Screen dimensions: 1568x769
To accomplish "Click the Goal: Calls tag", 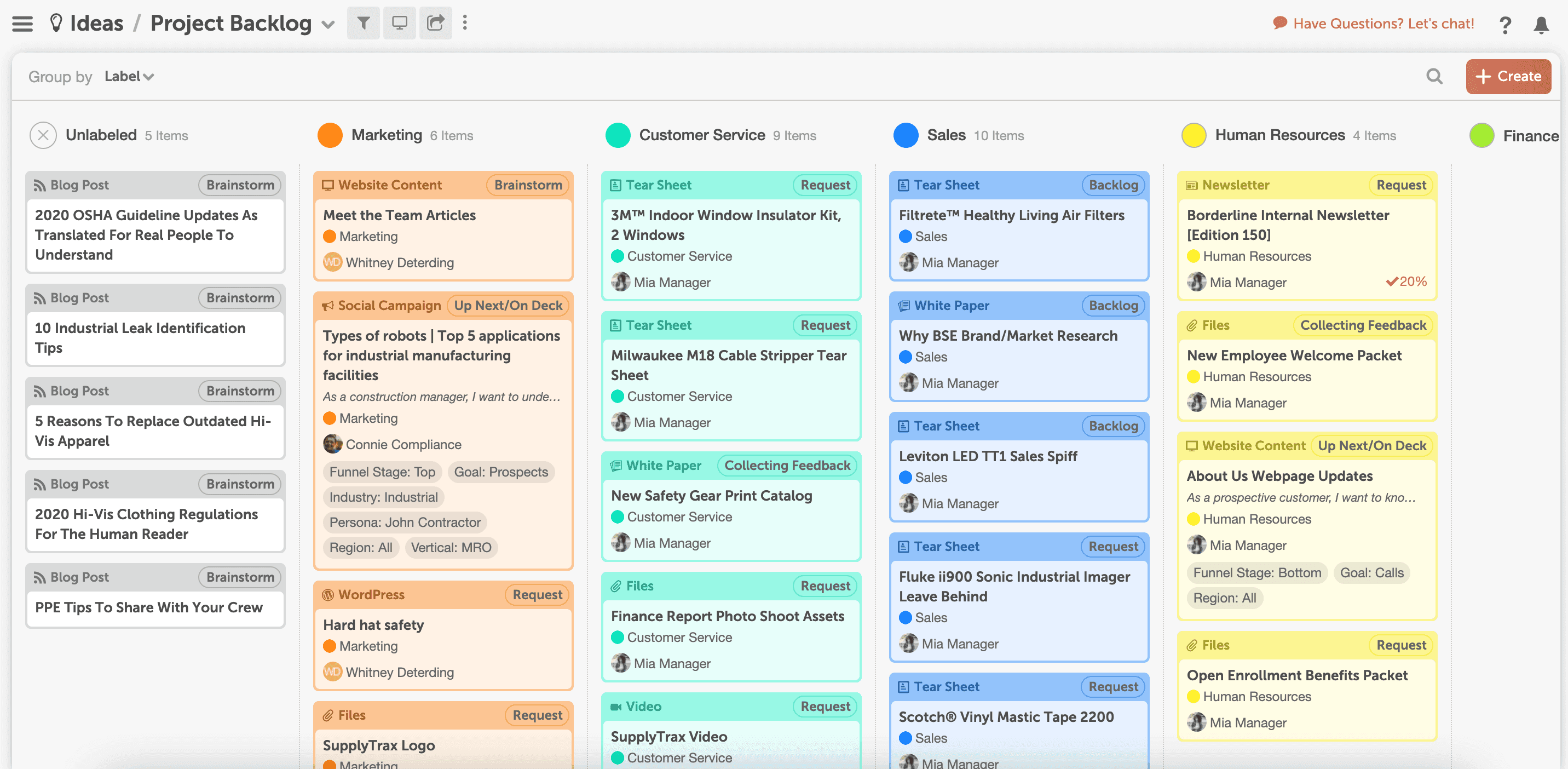I will [x=1372, y=573].
